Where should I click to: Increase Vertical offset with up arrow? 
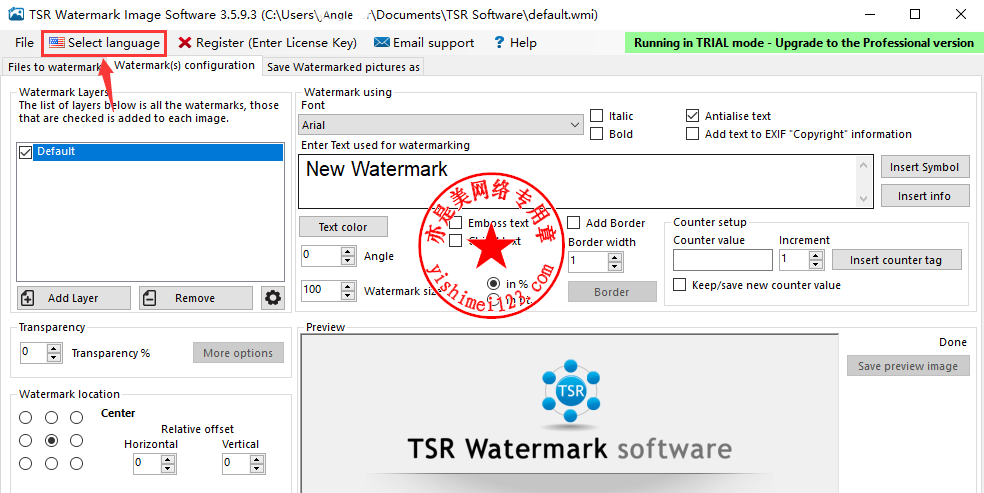point(257,460)
